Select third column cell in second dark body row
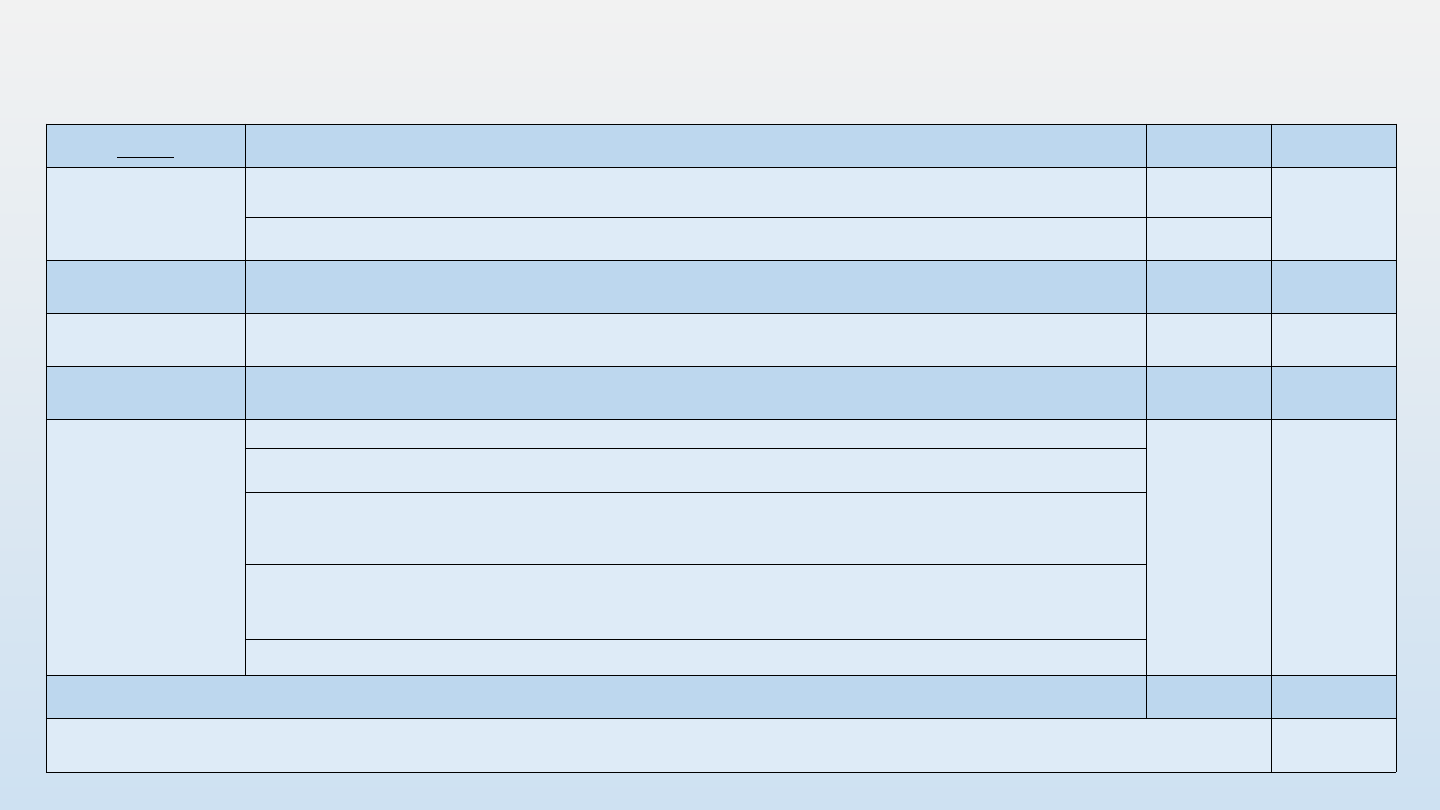The image size is (1440, 810). point(1208,393)
